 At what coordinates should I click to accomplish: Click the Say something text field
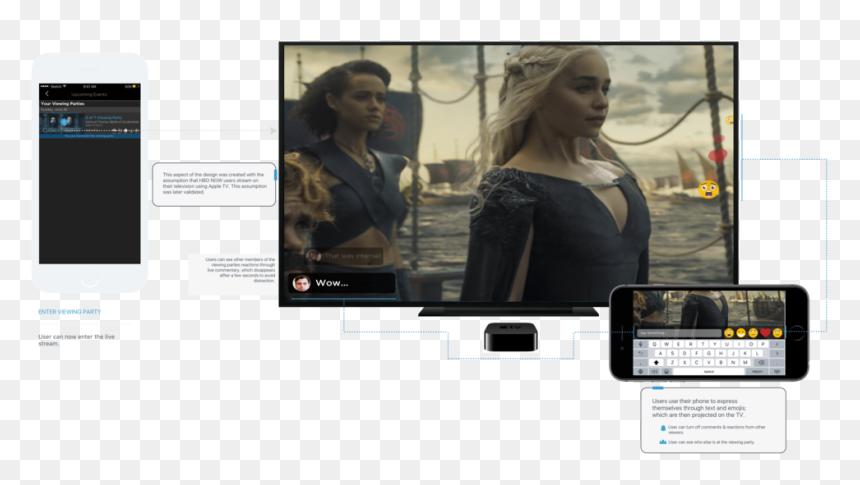(679, 333)
